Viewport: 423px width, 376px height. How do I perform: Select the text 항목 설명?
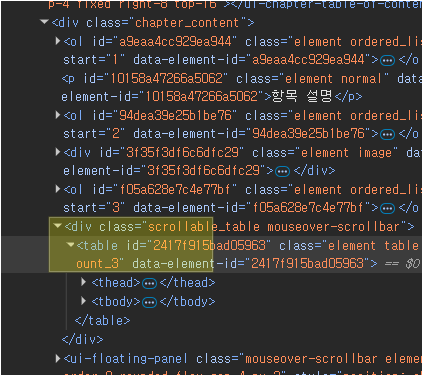point(303,96)
